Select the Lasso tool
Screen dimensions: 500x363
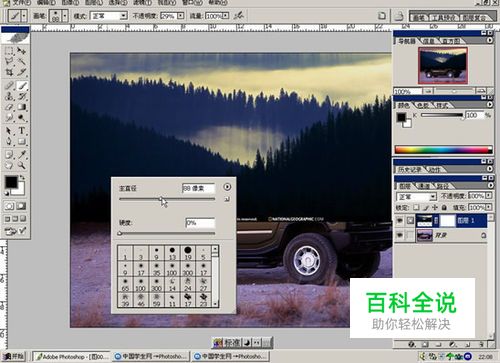[x=9, y=61]
